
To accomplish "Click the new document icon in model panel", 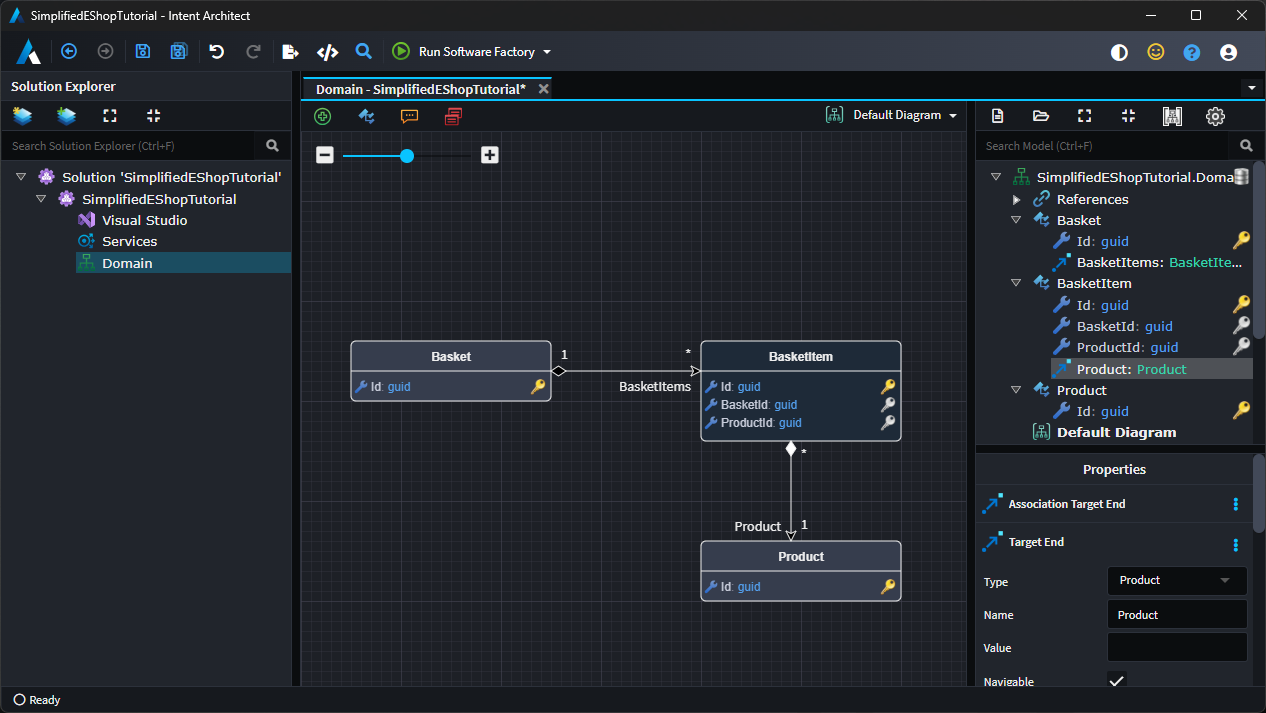I will pyautogui.click(x=997, y=116).
